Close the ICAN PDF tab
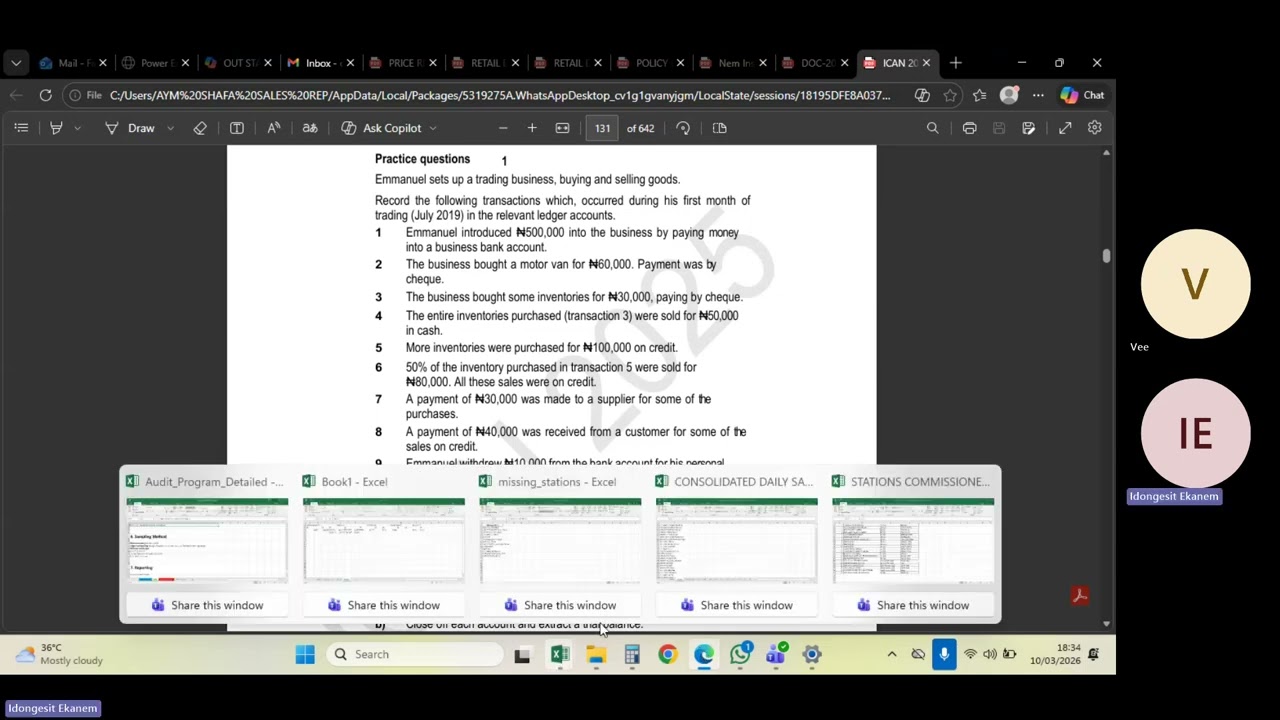Image resolution: width=1280 pixels, height=720 pixels. [x=926, y=63]
